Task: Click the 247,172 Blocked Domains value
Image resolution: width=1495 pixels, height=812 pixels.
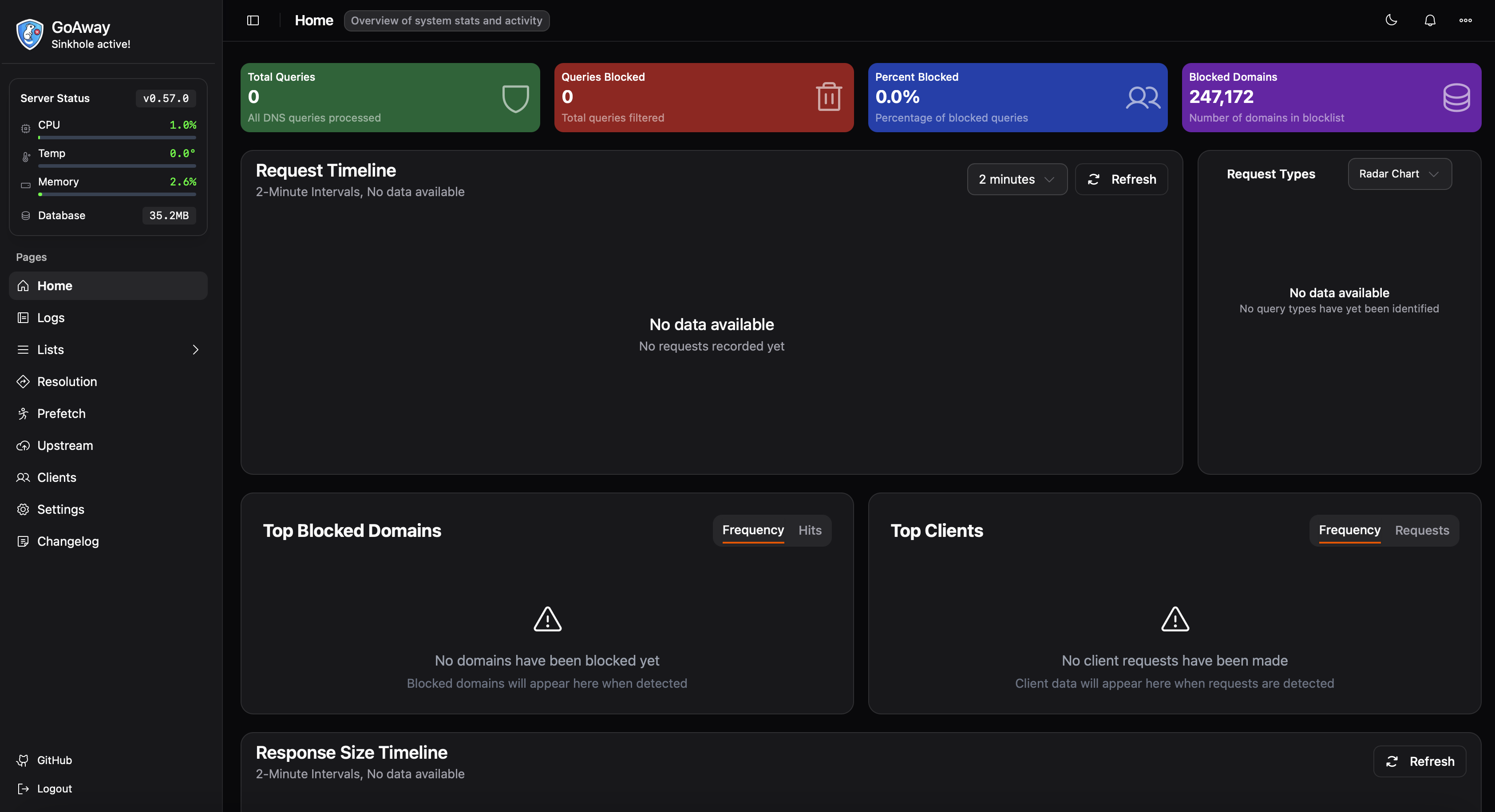Action: click(x=1221, y=97)
